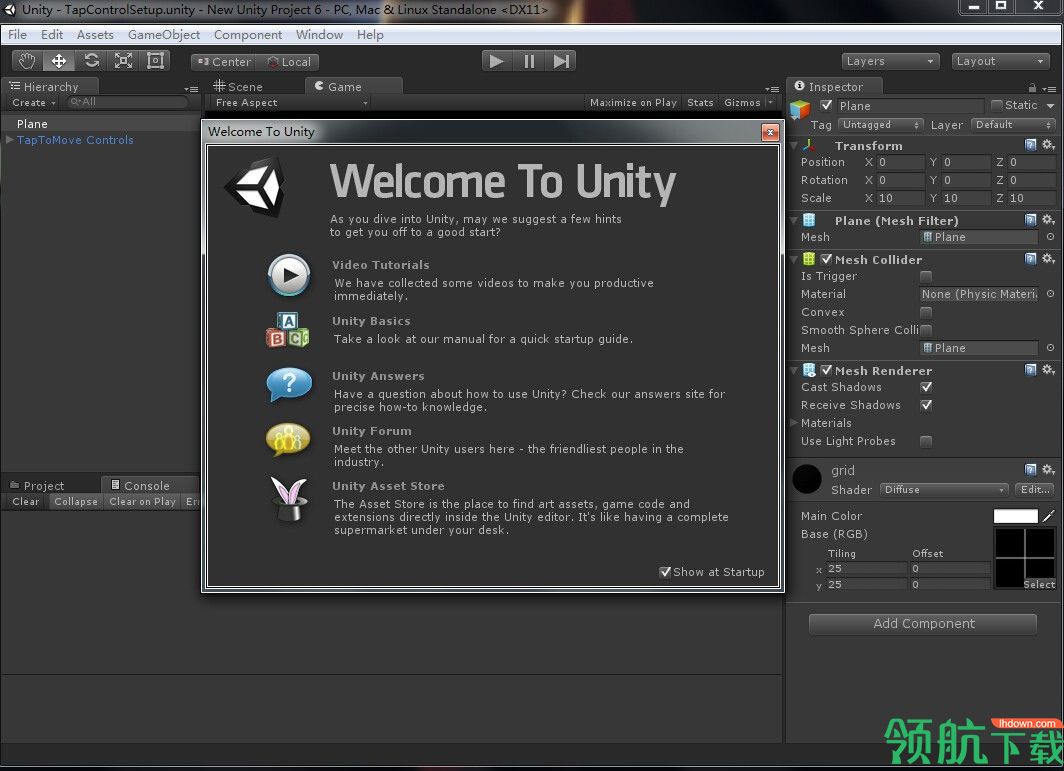Open Layer Default dropdown
Screen dimensions: 1064x771
[x=1013, y=125]
